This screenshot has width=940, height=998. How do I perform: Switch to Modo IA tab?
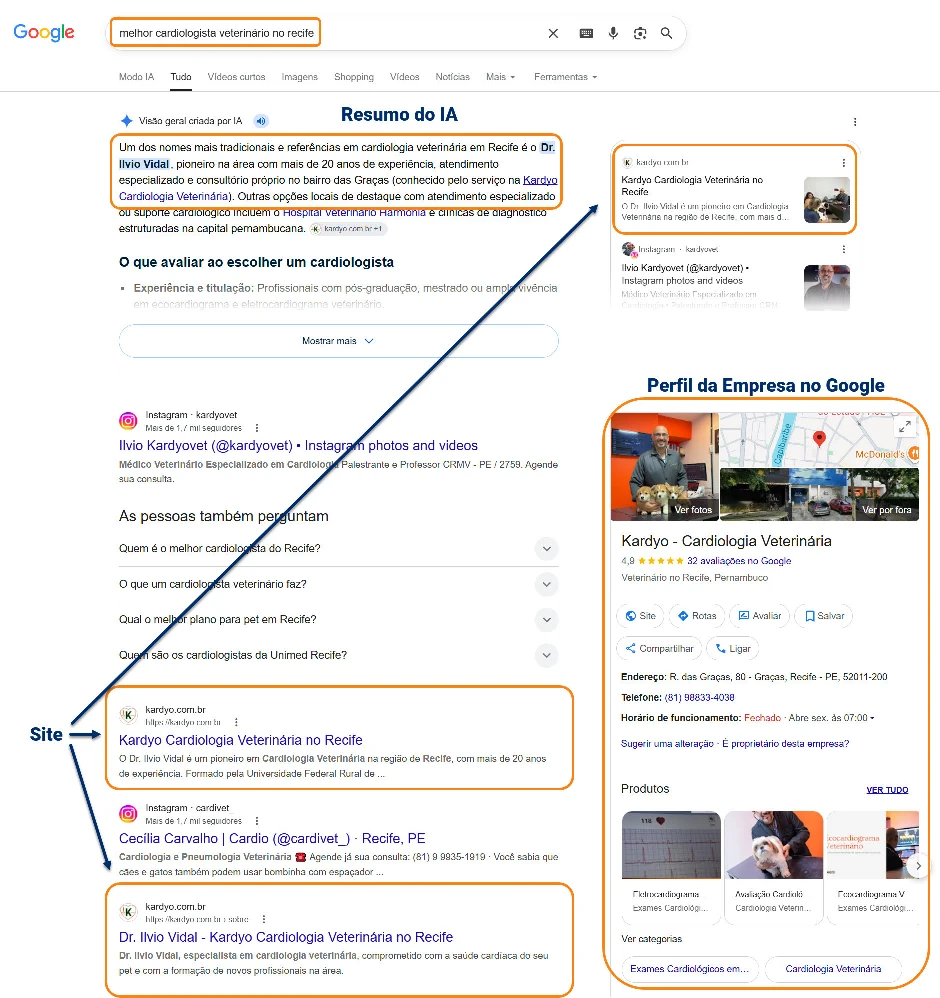(136, 77)
